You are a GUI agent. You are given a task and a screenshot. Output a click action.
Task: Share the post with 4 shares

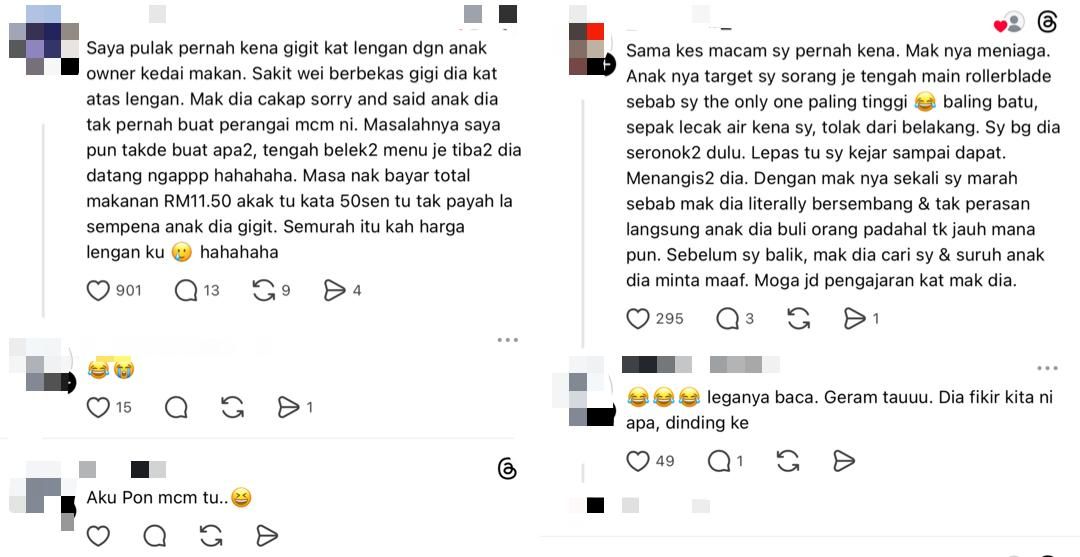point(335,291)
